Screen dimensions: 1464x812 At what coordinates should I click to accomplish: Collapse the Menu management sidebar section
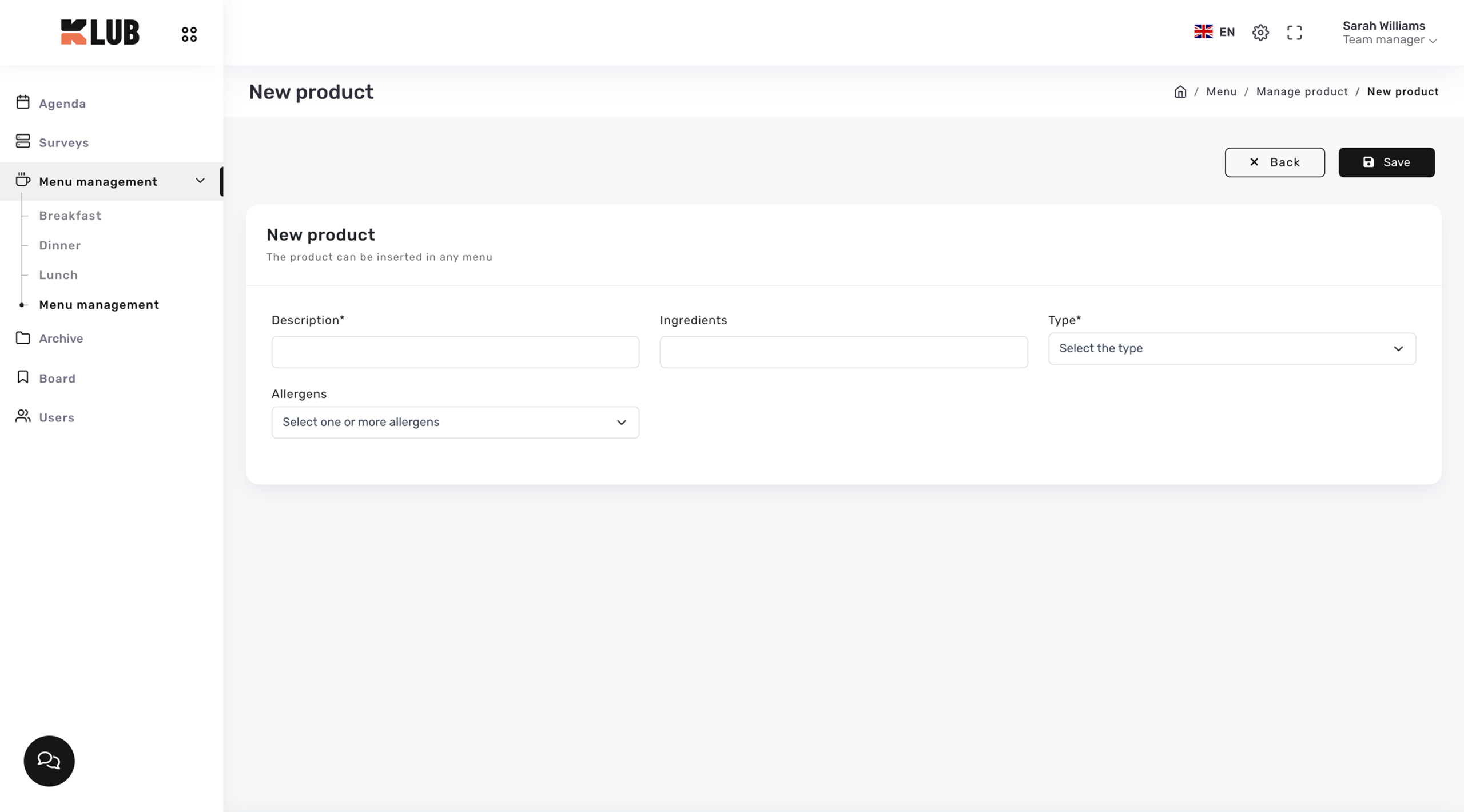[200, 181]
